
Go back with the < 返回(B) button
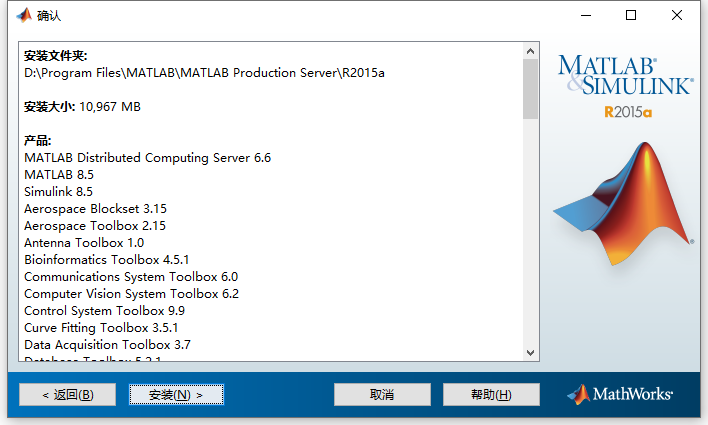[x=67, y=395]
